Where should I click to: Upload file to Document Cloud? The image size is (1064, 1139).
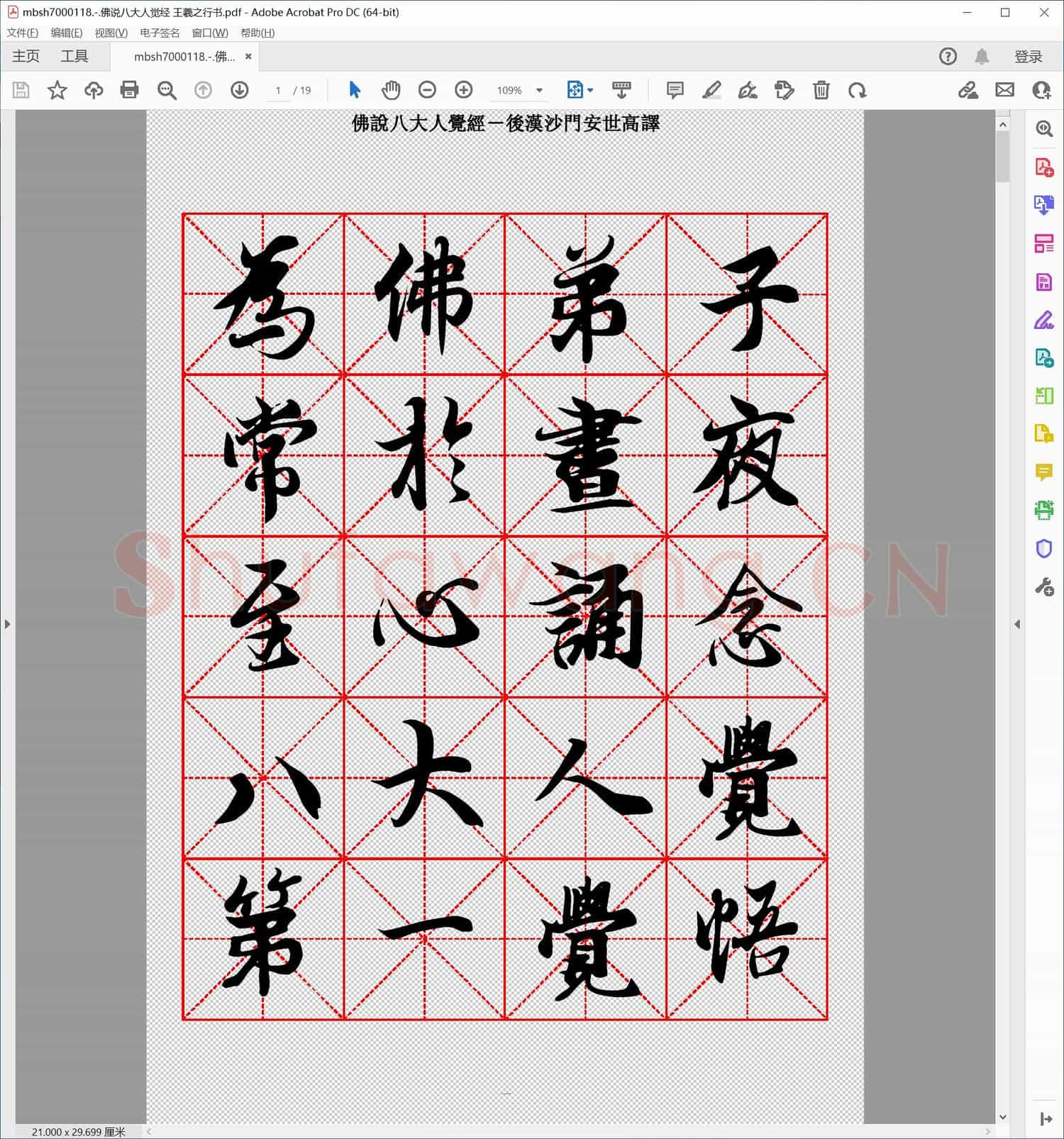[x=94, y=90]
